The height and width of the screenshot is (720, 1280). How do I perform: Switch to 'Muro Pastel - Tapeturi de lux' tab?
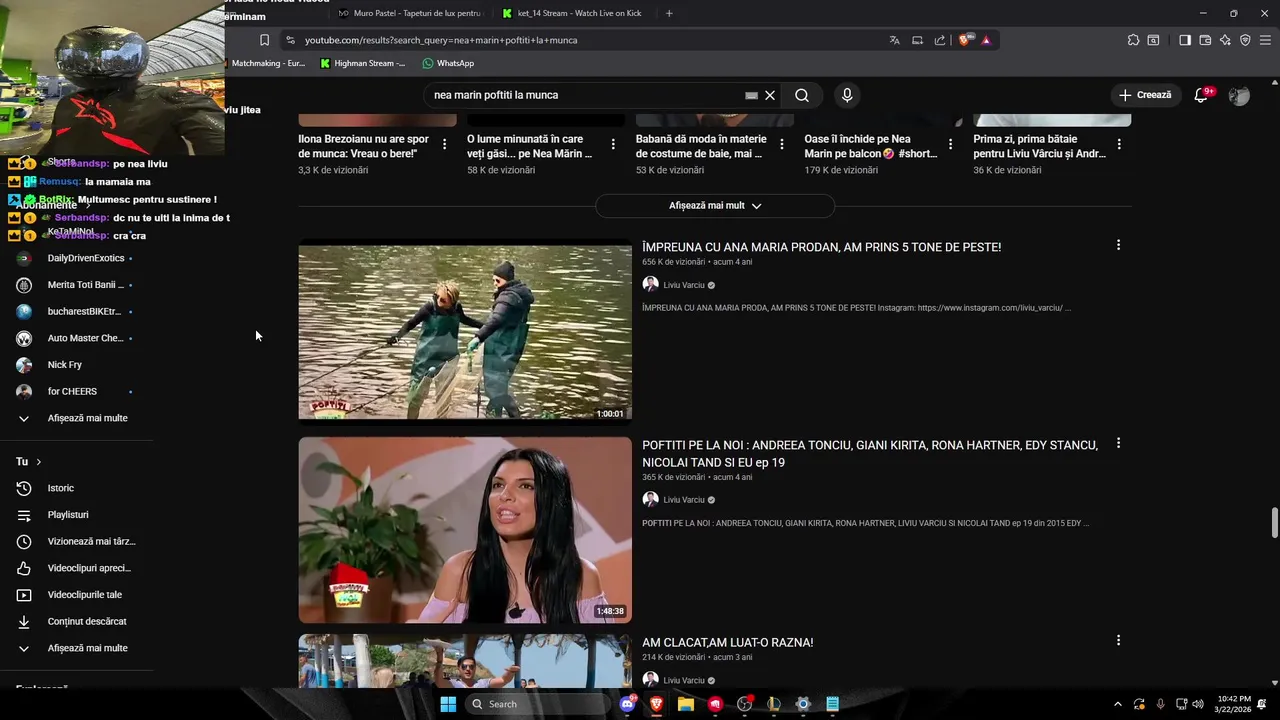[x=410, y=13]
